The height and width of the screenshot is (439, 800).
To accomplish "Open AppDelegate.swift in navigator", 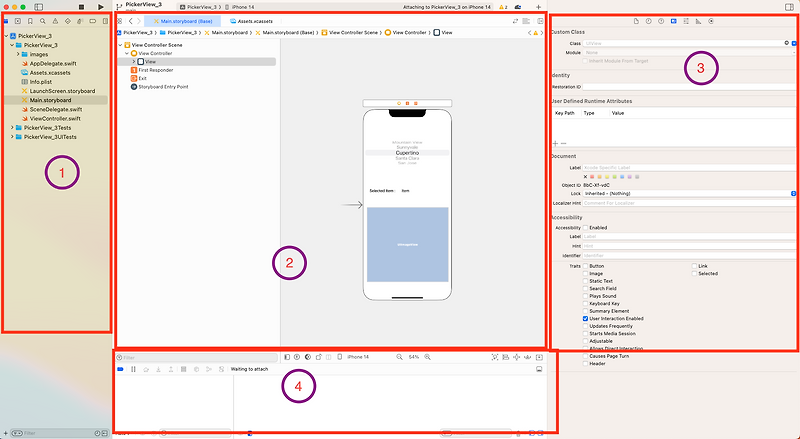I will coord(53,63).
